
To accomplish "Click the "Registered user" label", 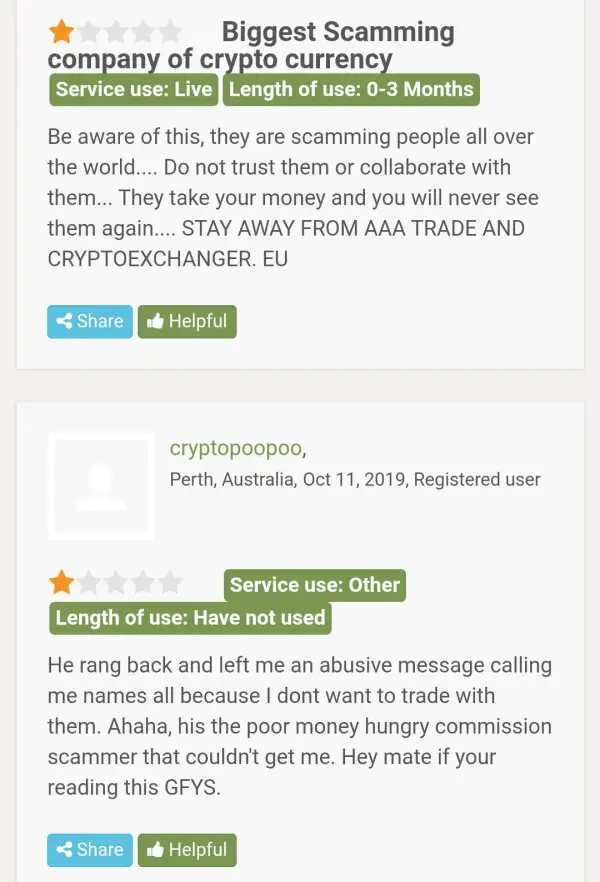I will (x=477, y=480).
